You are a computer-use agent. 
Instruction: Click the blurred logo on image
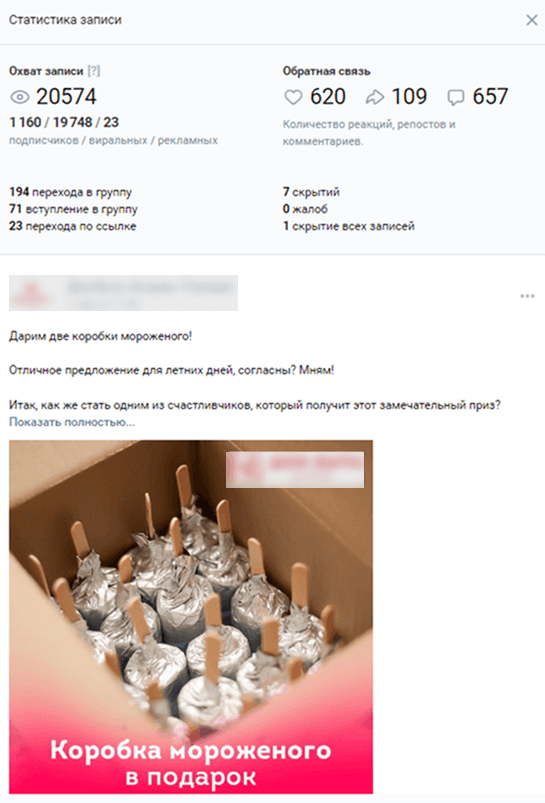pos(295,470)
